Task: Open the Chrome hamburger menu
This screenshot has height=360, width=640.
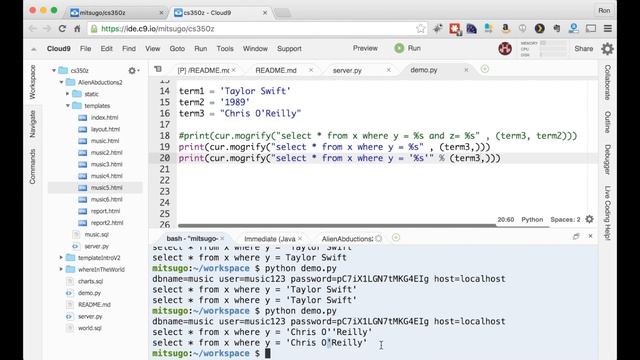Action: tap(608, 29)
